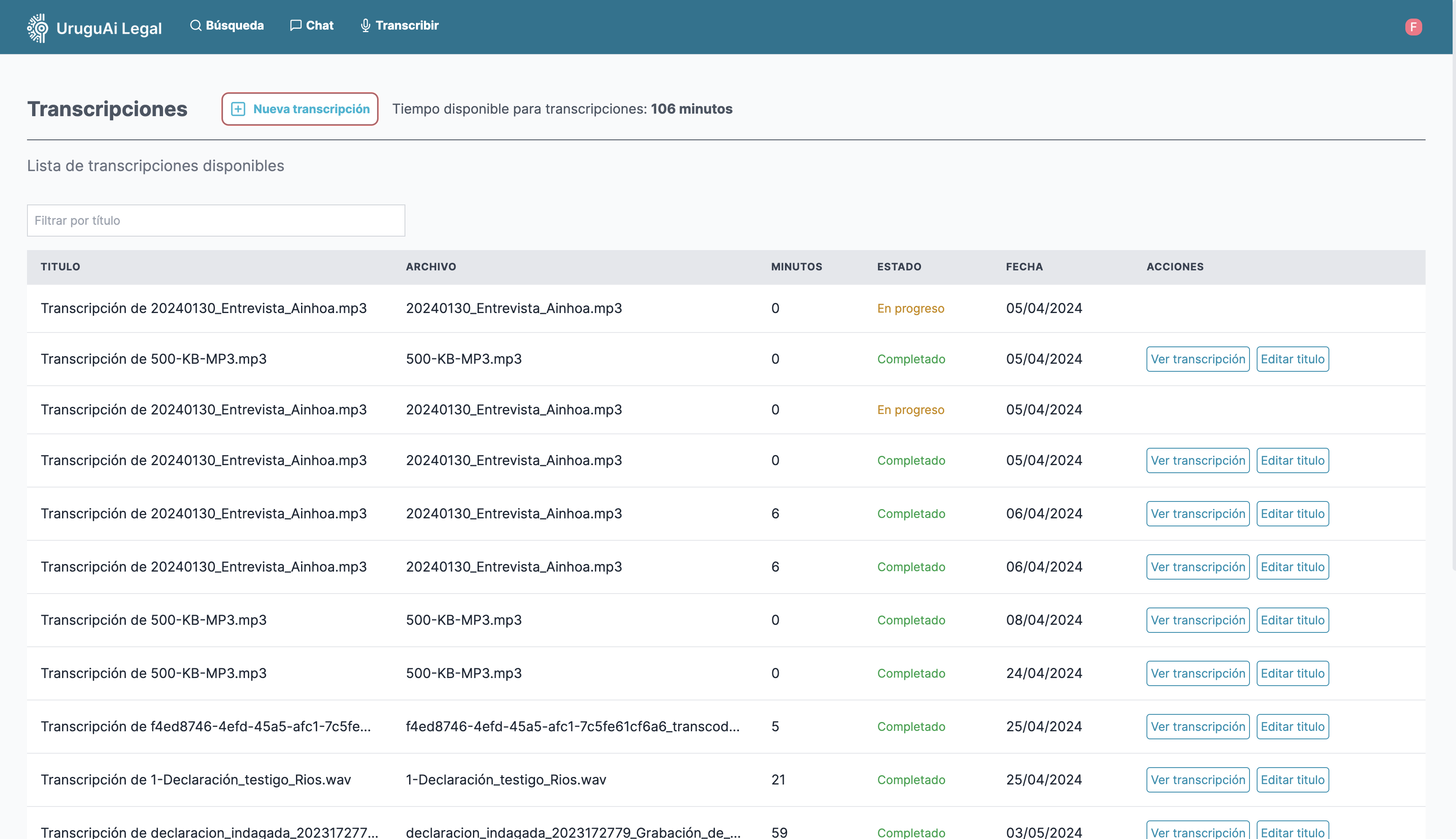
Task: Open the user avatar F
Action: tap(1413, 27)
